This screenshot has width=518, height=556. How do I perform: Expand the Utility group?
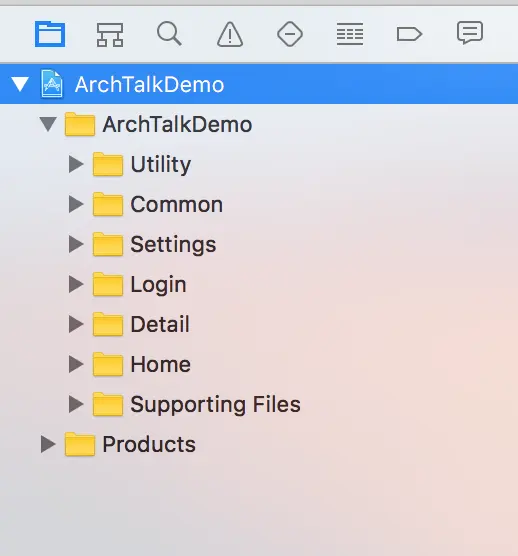[x=76, y=164]
